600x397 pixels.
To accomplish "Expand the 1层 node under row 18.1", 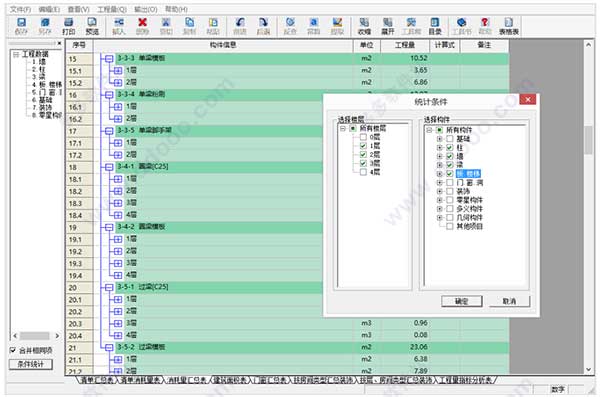I will [x=118, y=179].
